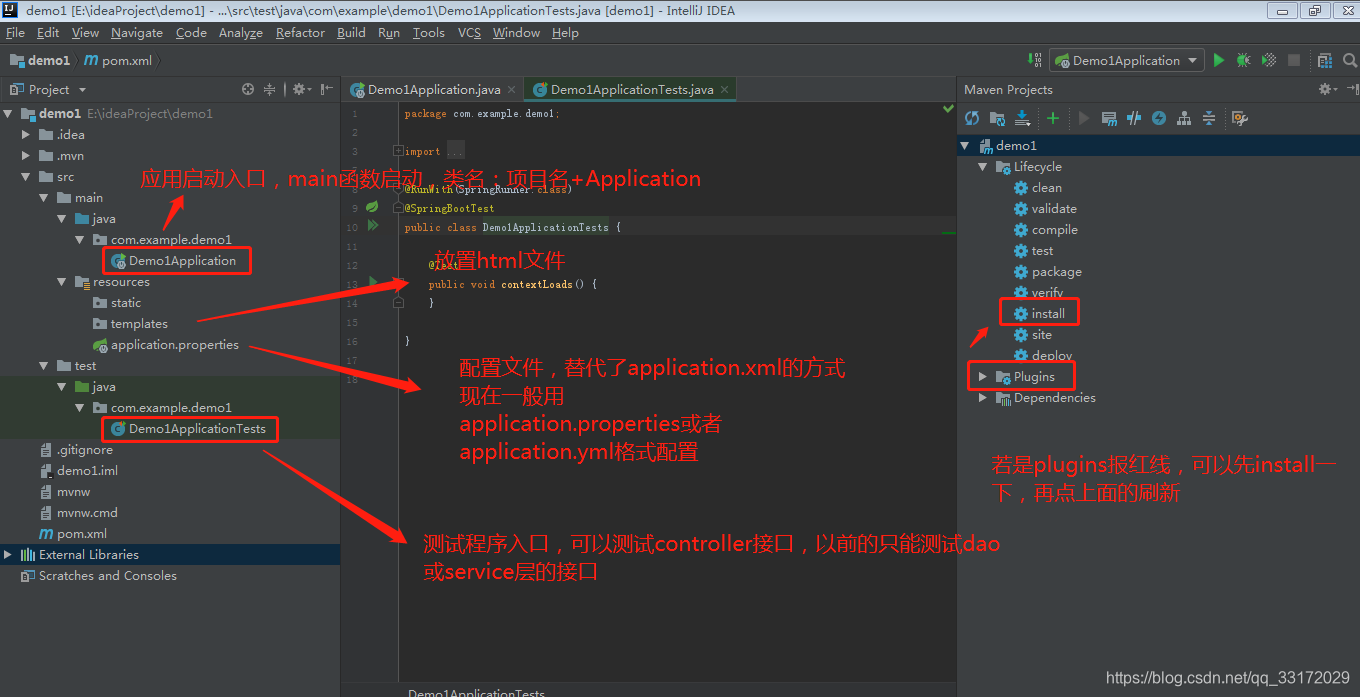Open Demo1Application run configuration dropdown
Viewport: 1360px width, 697px height.
point(1127,60)
